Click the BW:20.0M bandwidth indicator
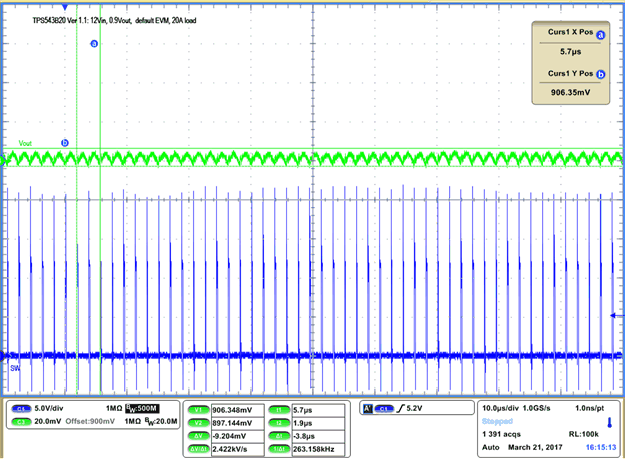Viewport: 626px width, 459px height. pos(161,421)
